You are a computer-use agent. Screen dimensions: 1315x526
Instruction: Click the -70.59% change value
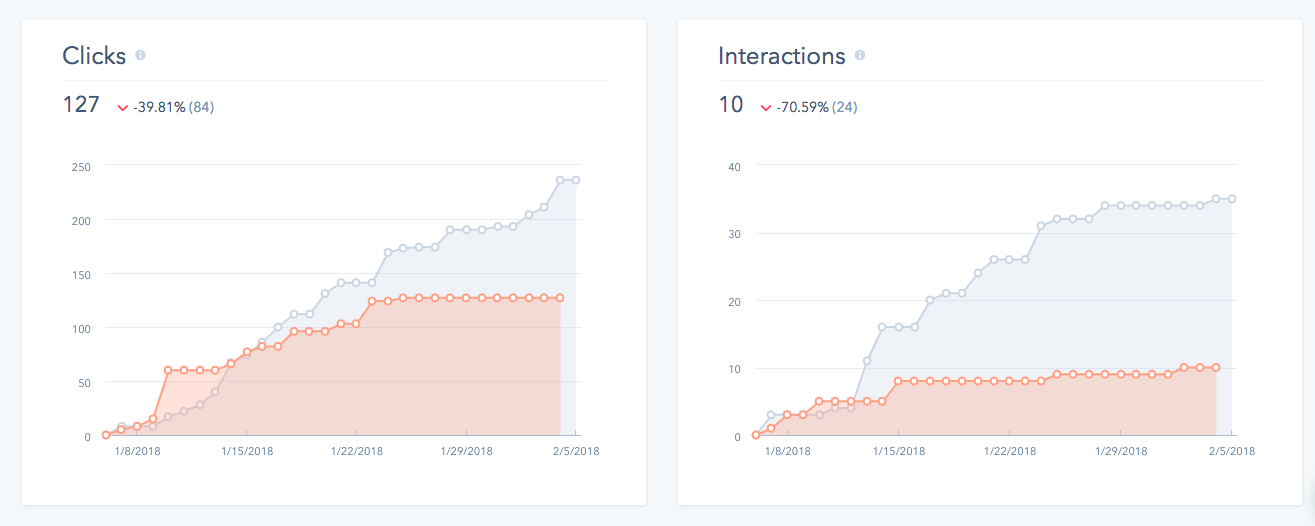[803, 107]
